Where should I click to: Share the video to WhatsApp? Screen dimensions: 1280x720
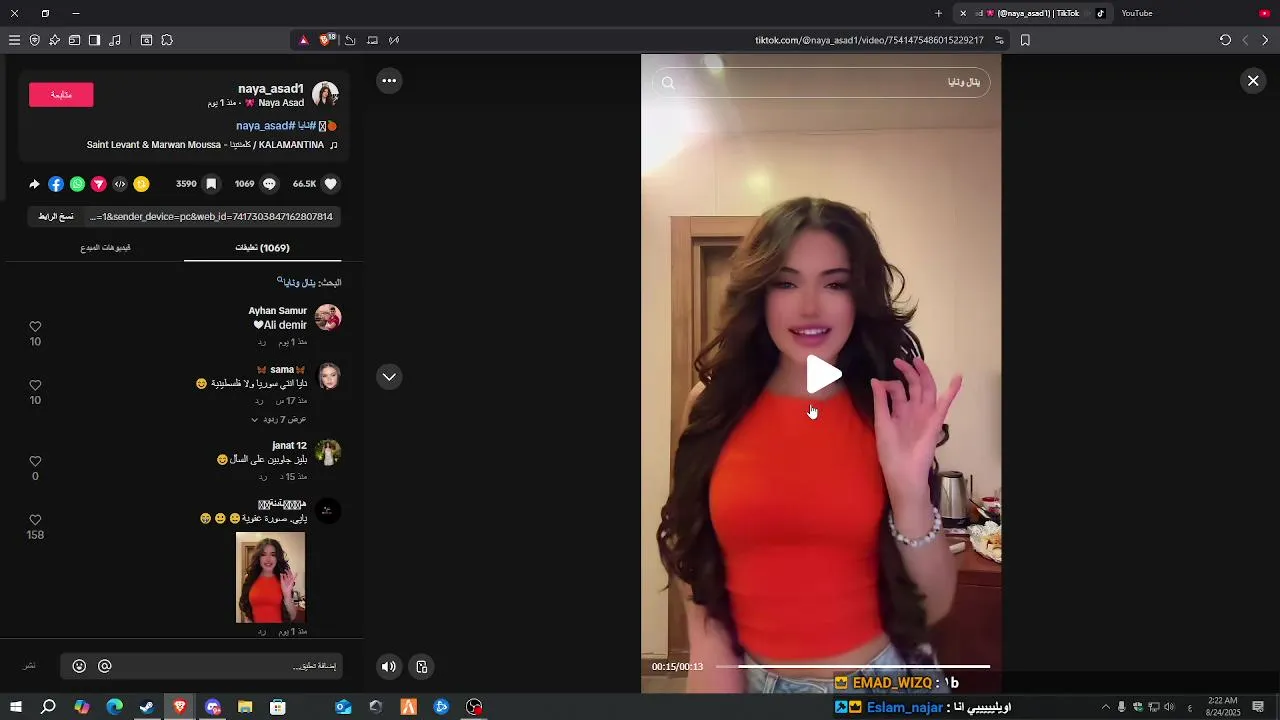[77, 184]
